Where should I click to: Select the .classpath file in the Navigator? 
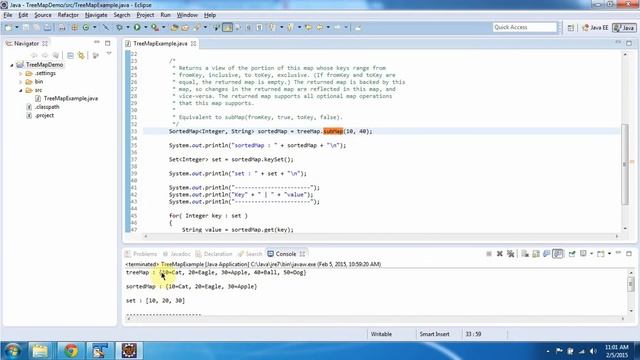tap(47, 107)
